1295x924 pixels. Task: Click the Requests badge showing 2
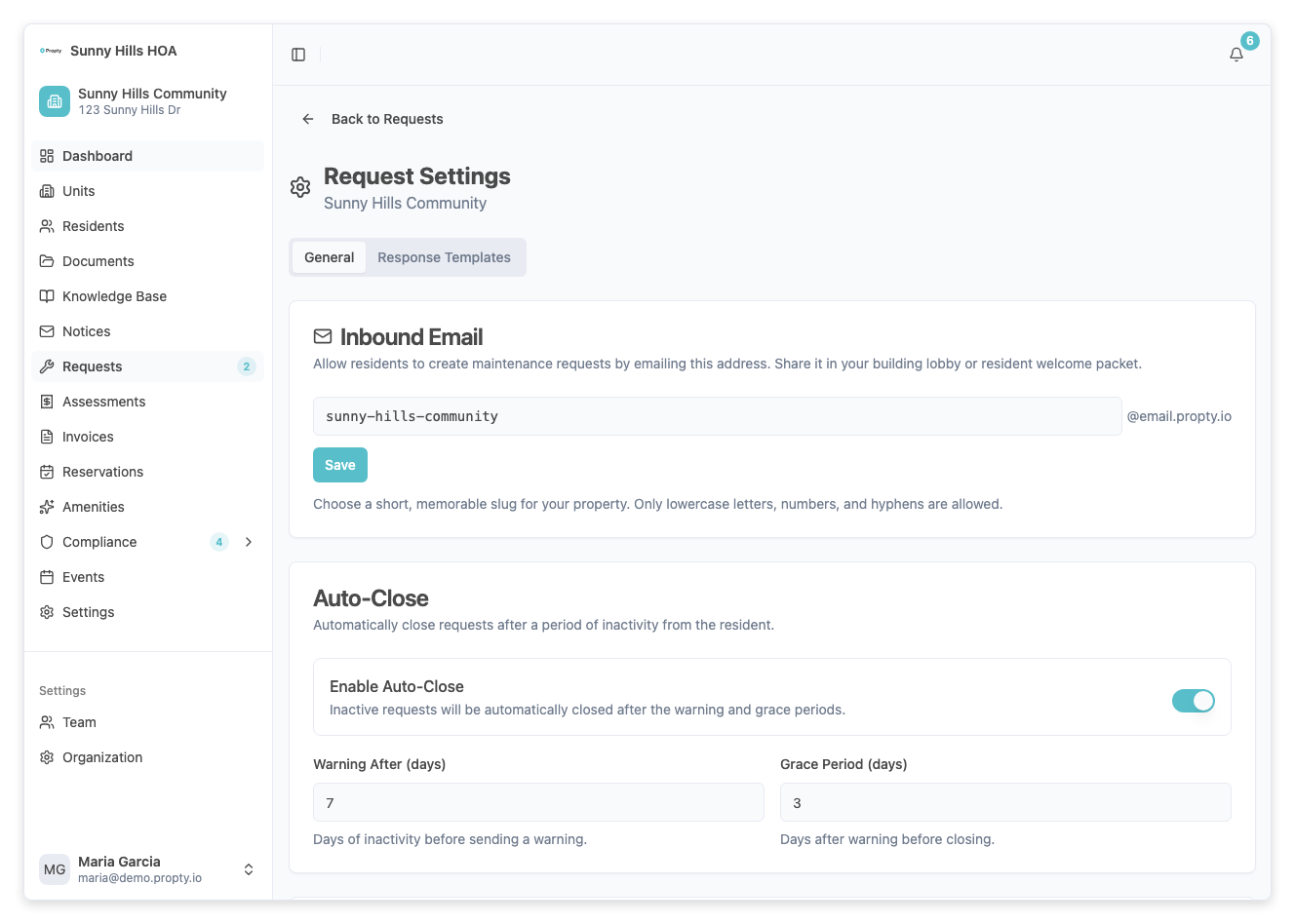[247, 366]
